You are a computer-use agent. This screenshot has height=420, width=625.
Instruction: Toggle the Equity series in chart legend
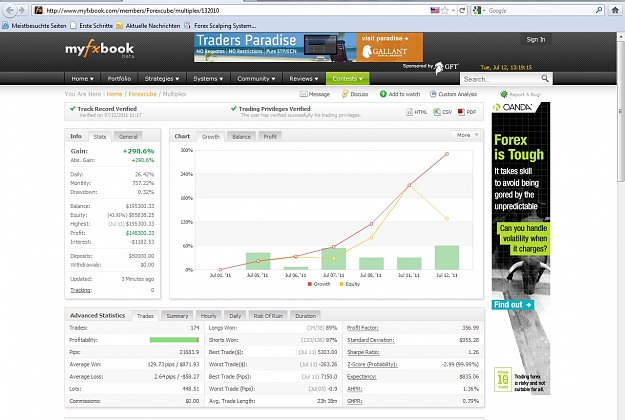[350, 284]
